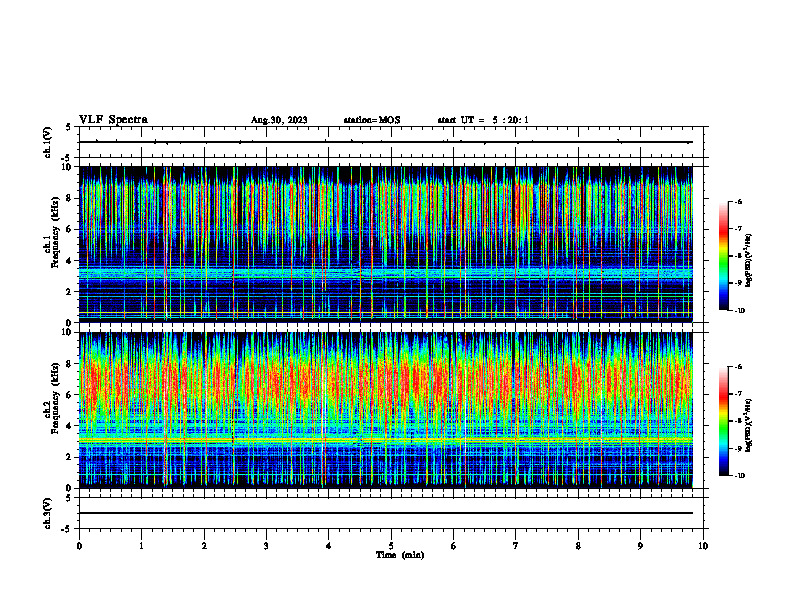Click the ch.3 voltage trace line
This screenshot has height=612, width=792.
385,513
